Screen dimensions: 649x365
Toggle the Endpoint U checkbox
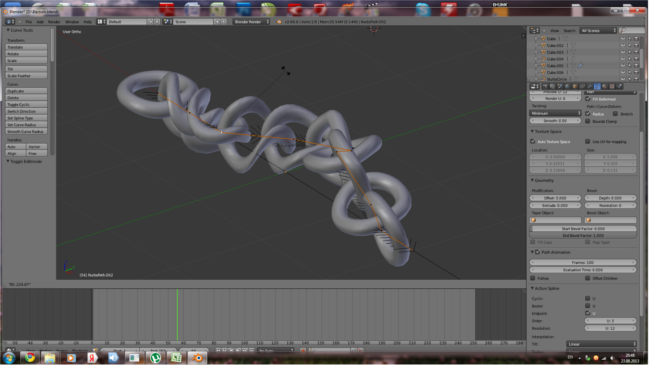coord(588,313)
